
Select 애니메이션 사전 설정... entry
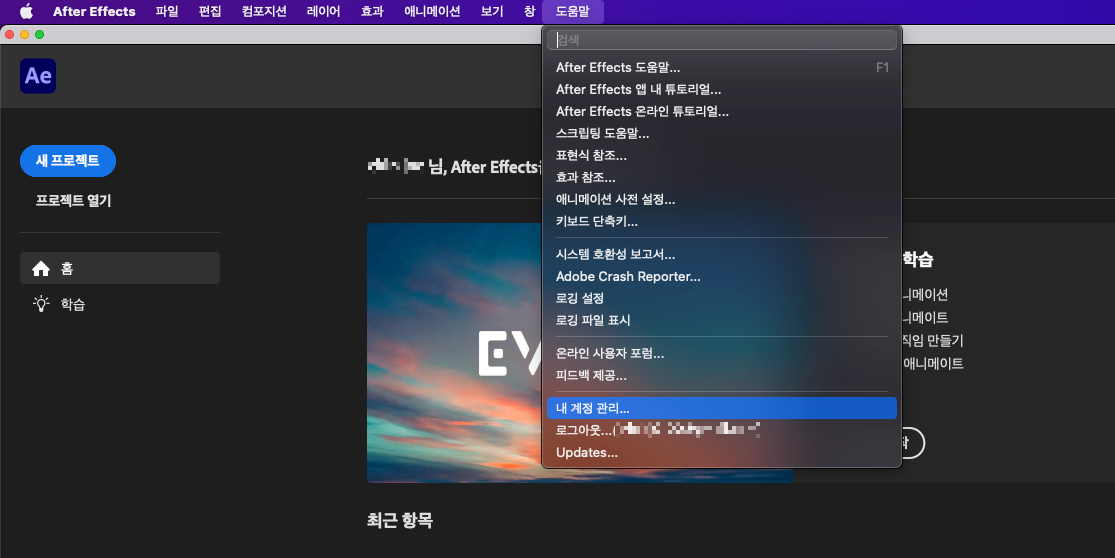pyautogui.click(x=722, y=200)
